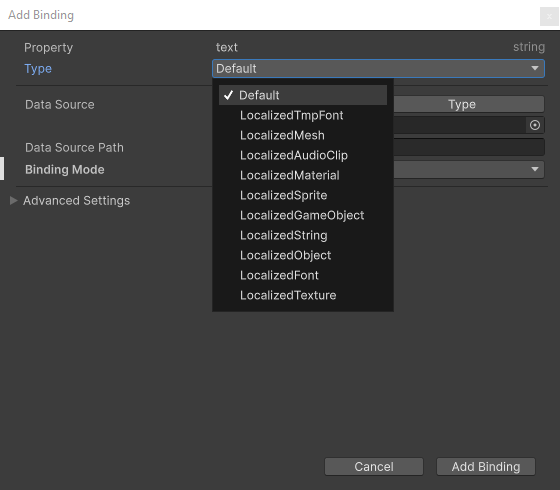Viewport: 560px width, 490px height.
Task: Choose LocalizedFont option
Action: [303, 275]
